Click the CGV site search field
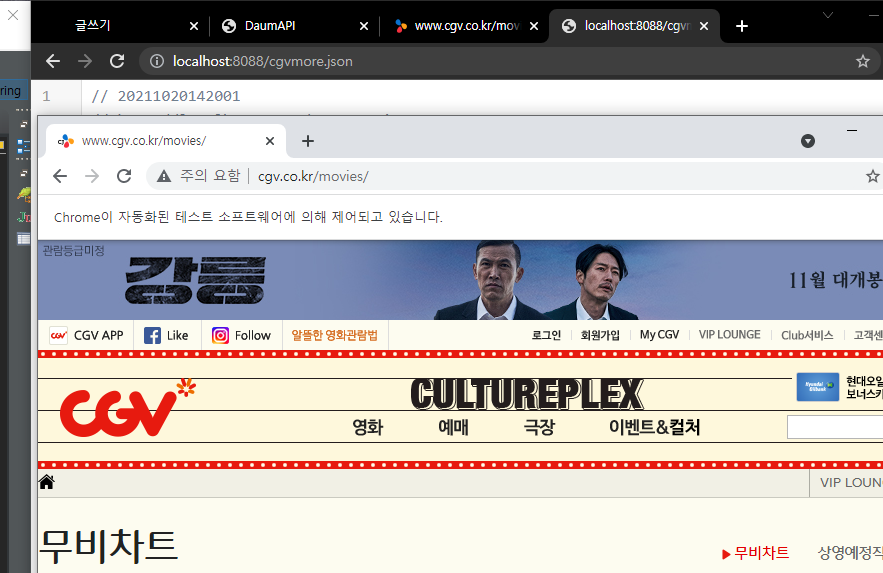The width and height of the screenshot is (883, 573). (835, 427)
